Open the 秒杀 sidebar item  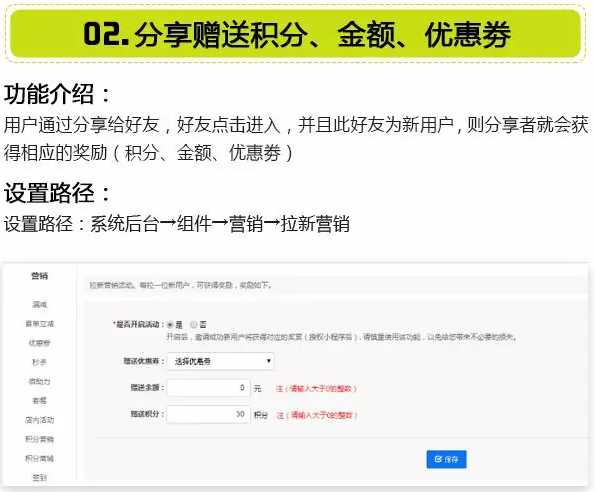click(x=39, y=362)
